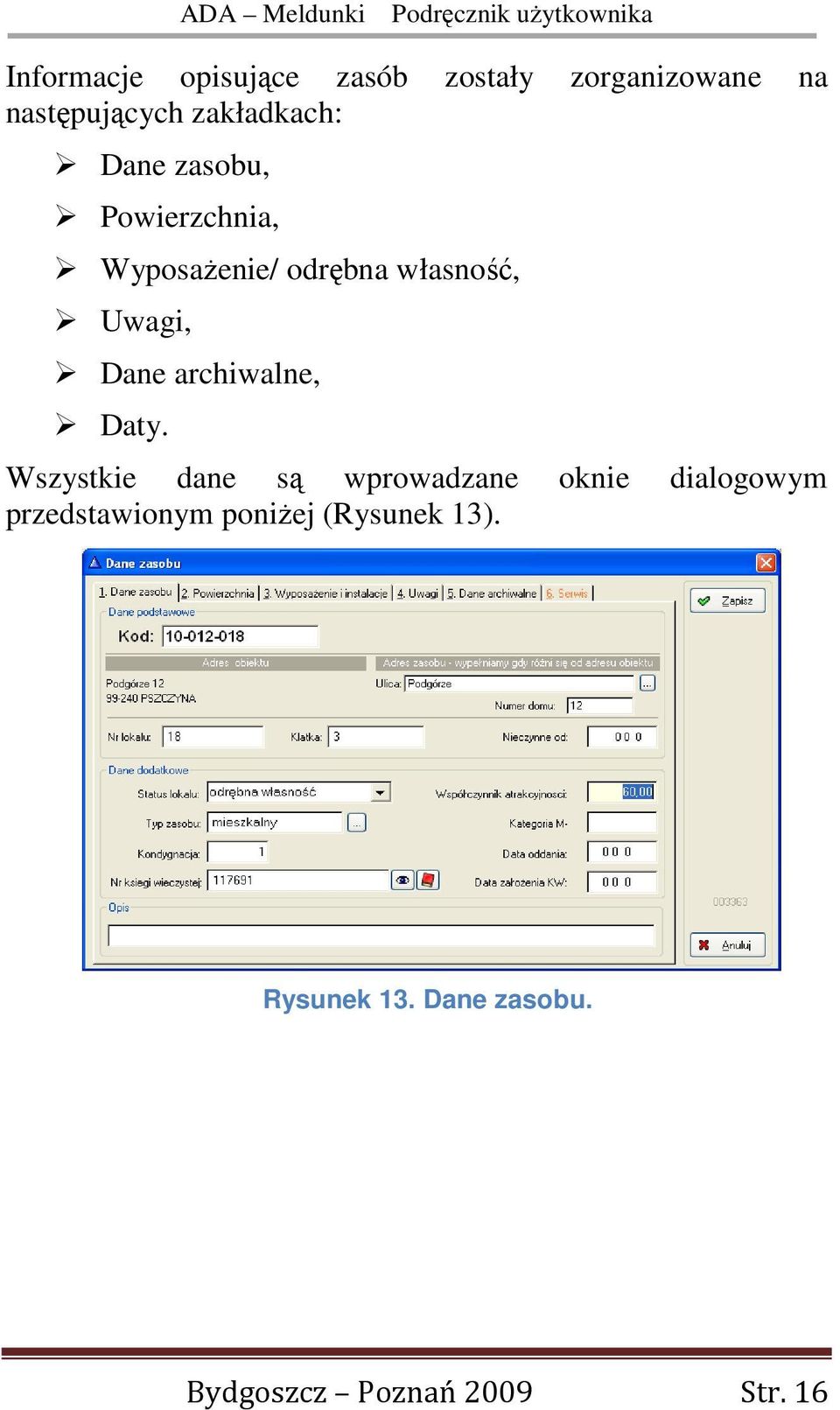Click the Ulica field containing Podgórze
Screen dimensions: 840x1410
520,684
